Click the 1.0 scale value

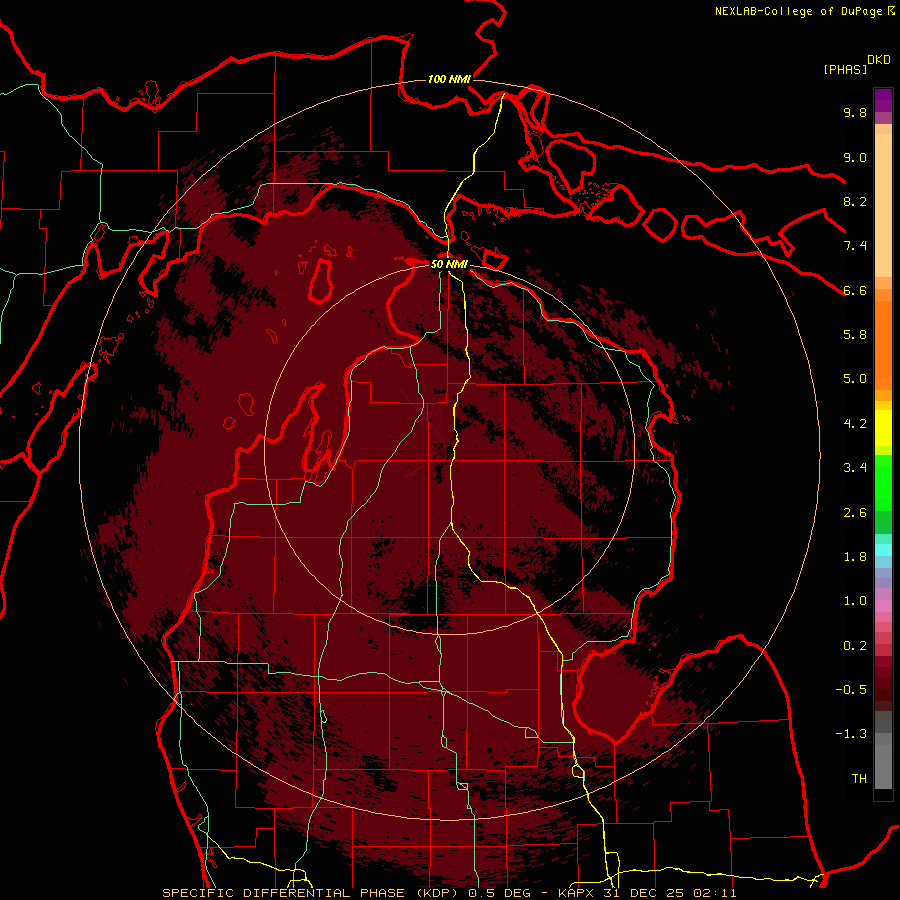(x=855, y=601)
